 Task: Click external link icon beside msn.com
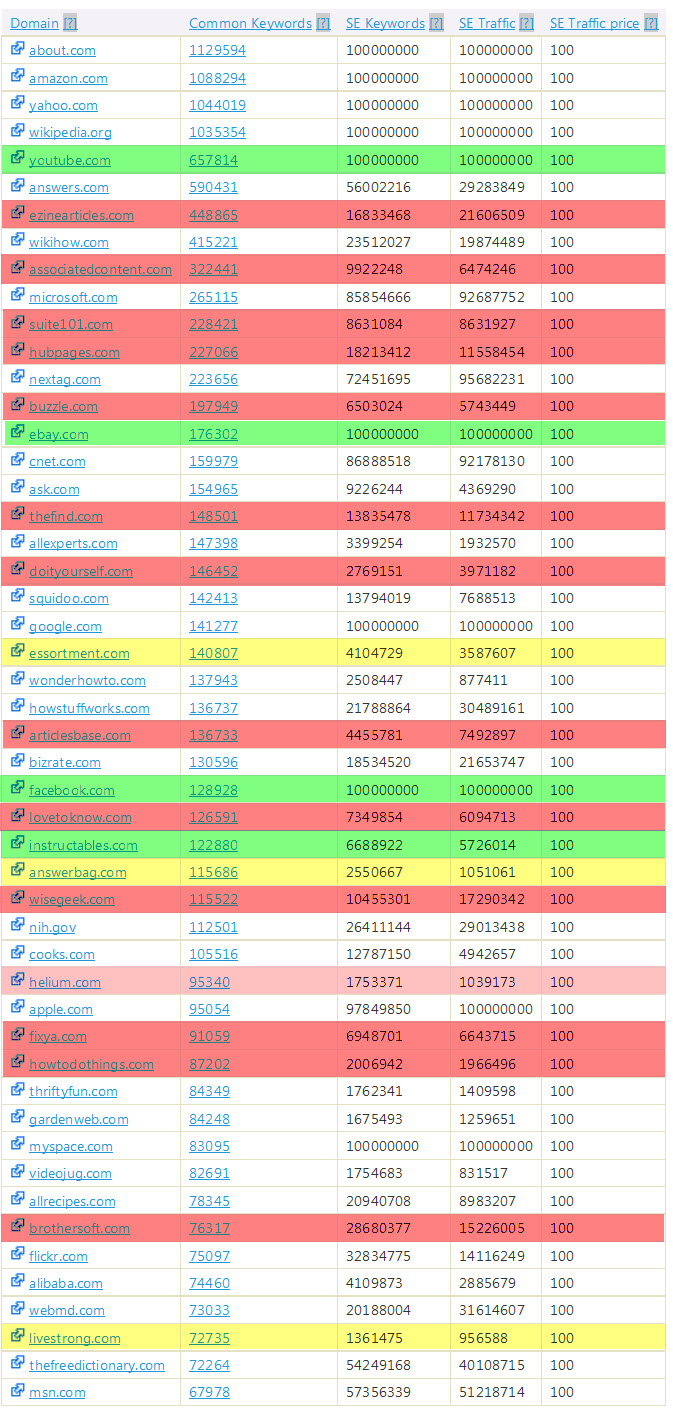point(18,1391)
